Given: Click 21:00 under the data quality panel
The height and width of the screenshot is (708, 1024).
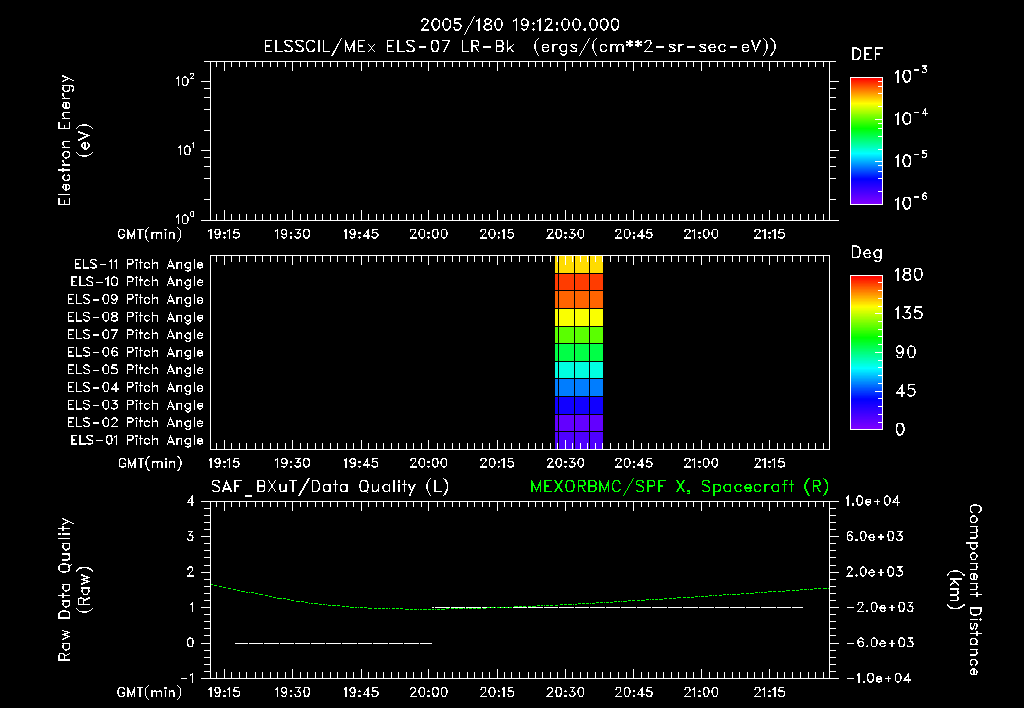Looking at the screenshot, I should [x=701, y=692].
